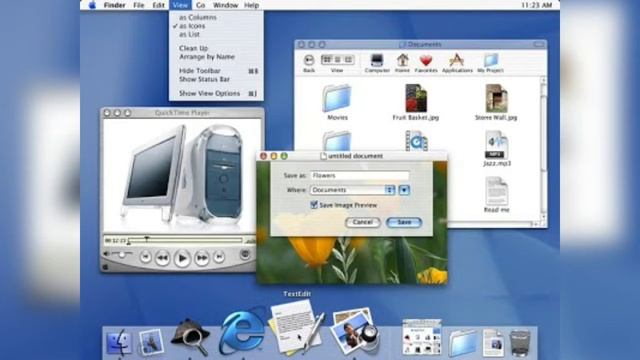640x360 pixels.
Task: Switch Documents window to list view
Action: point(338,60)
